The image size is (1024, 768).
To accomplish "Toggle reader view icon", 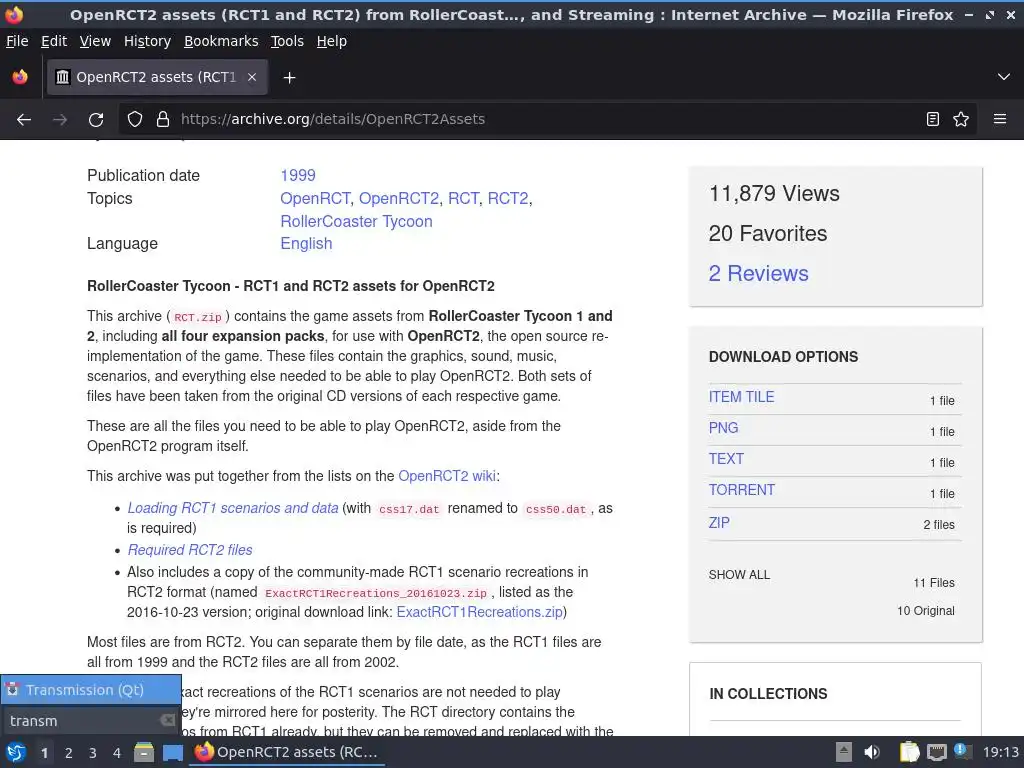I will [933, 120].
